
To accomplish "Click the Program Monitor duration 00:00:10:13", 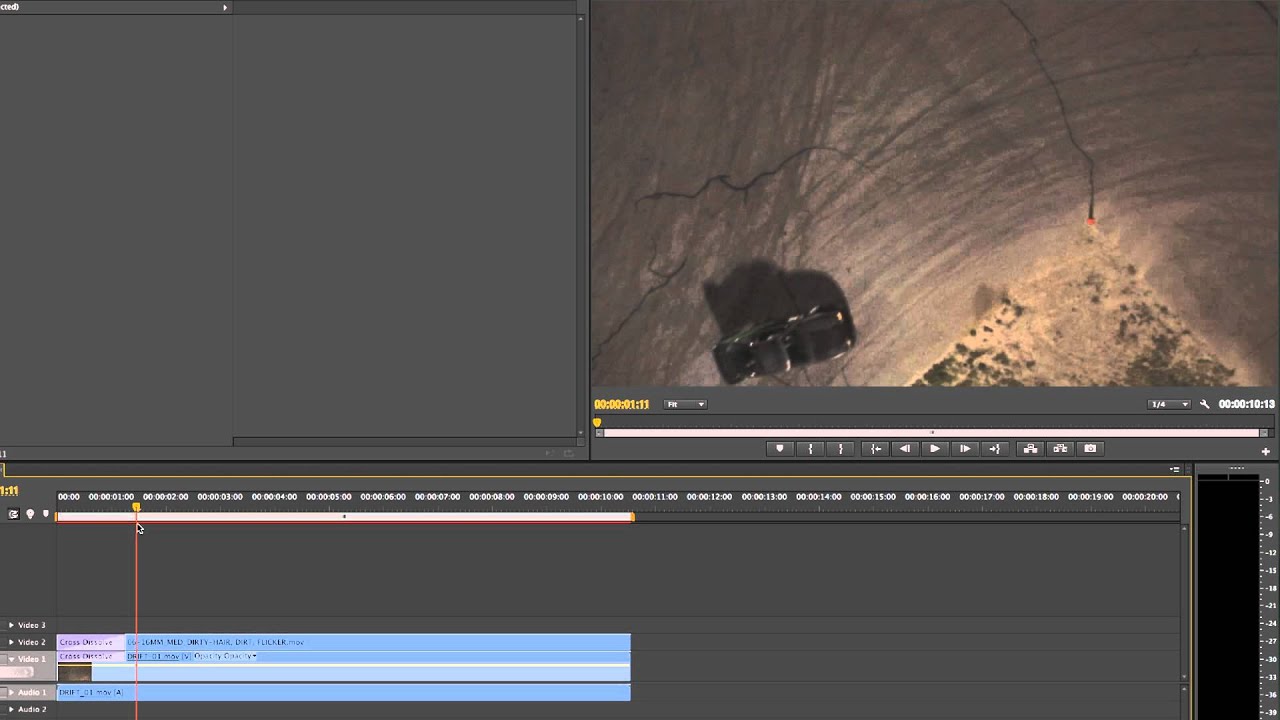I will point(1247,404).
